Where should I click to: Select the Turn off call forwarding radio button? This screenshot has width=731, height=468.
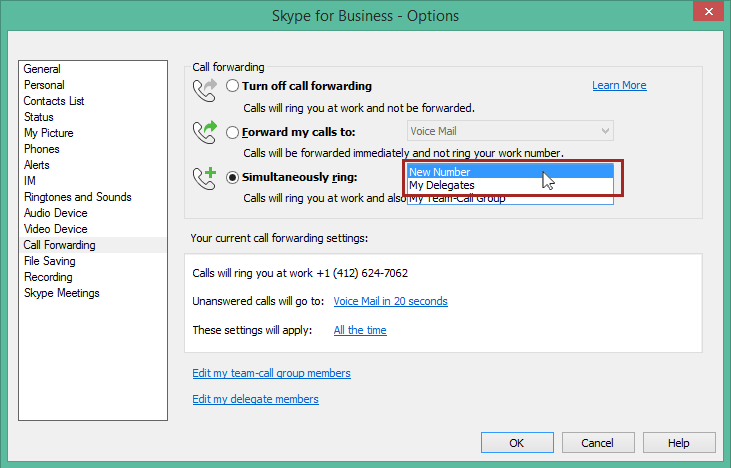232,86
